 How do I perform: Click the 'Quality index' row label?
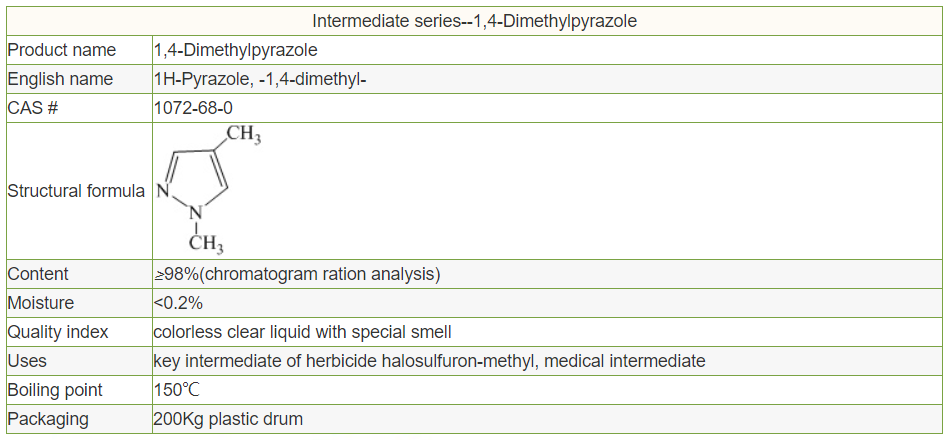[58, 332]
